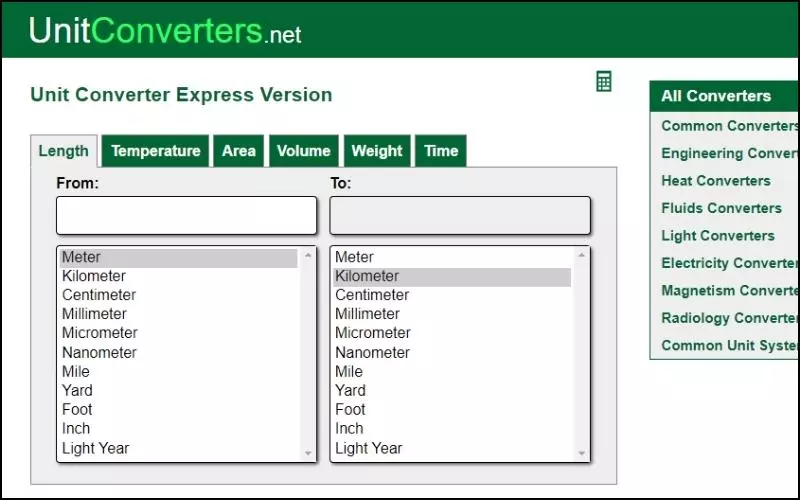This screenshot has height=500, width=800.
Task: Open the Common Converters link
Action: pos(728,126)
